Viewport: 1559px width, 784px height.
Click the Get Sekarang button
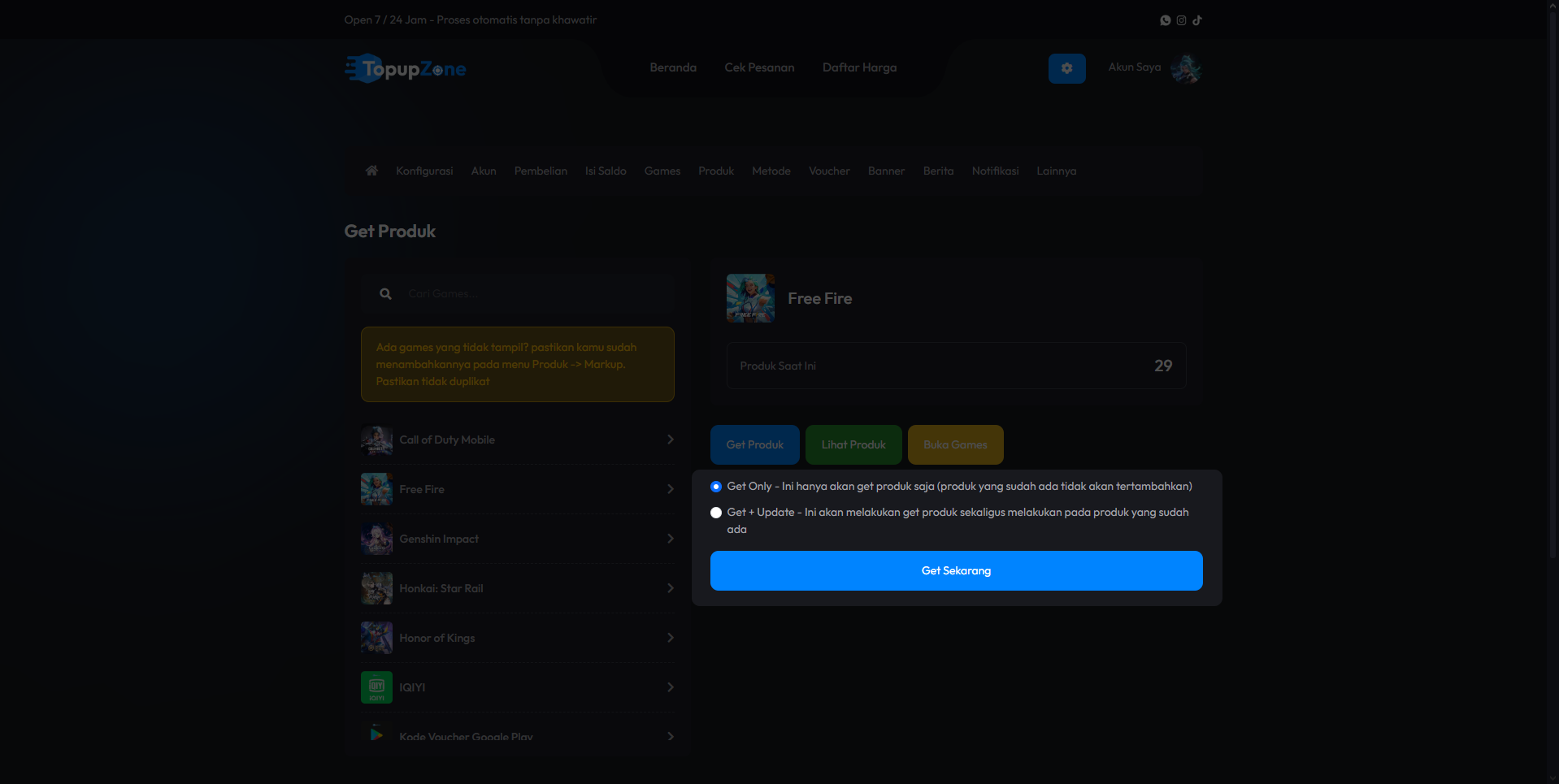click(956, 571)
